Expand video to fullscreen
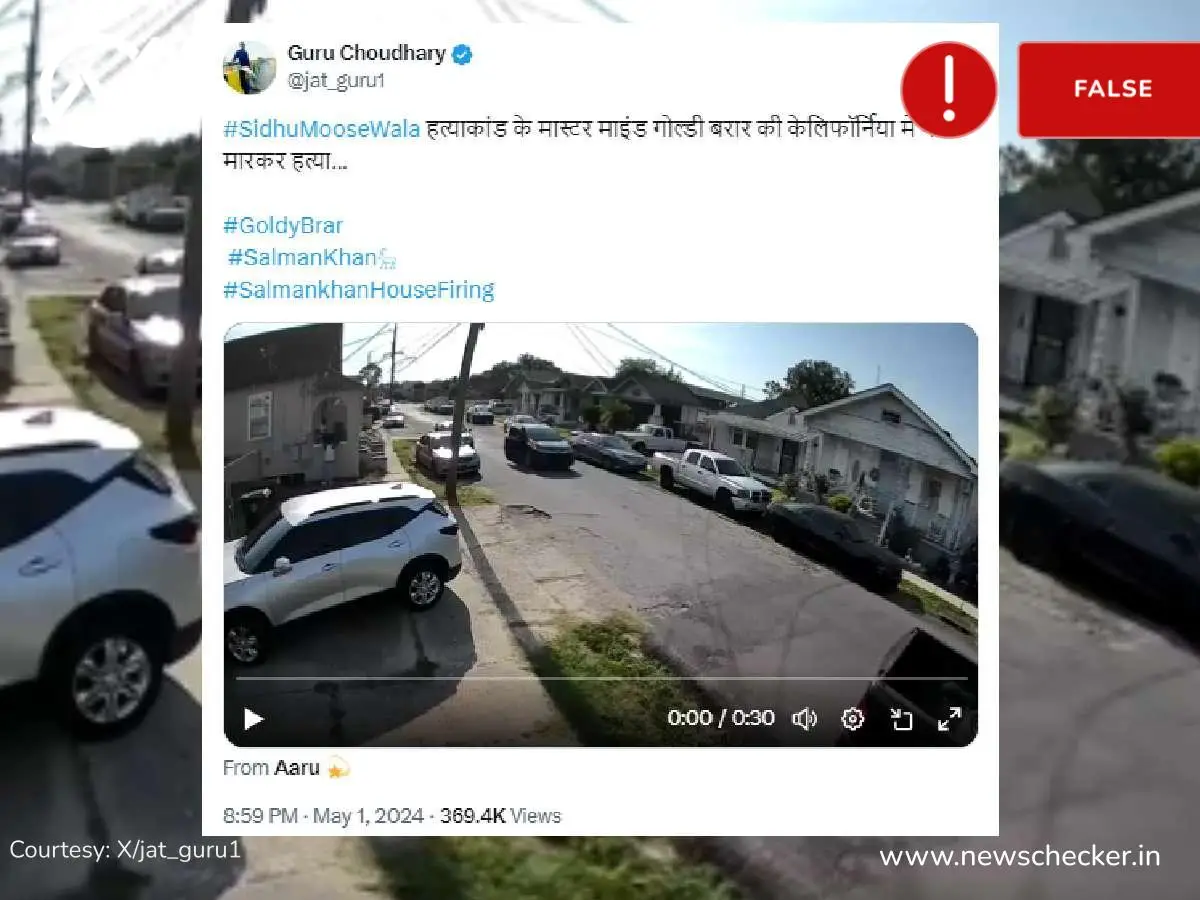The height and width of the screenshot is (900, 1200). [949, 719]
